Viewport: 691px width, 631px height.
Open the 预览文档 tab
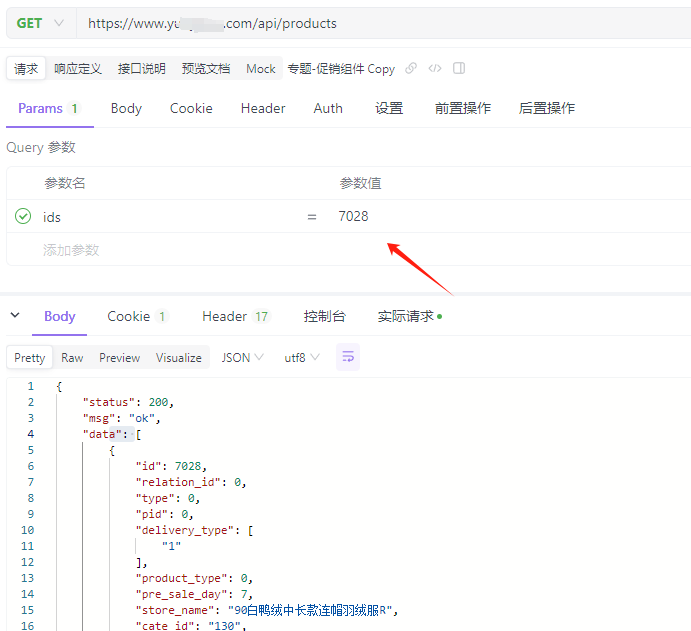(205, 69)
